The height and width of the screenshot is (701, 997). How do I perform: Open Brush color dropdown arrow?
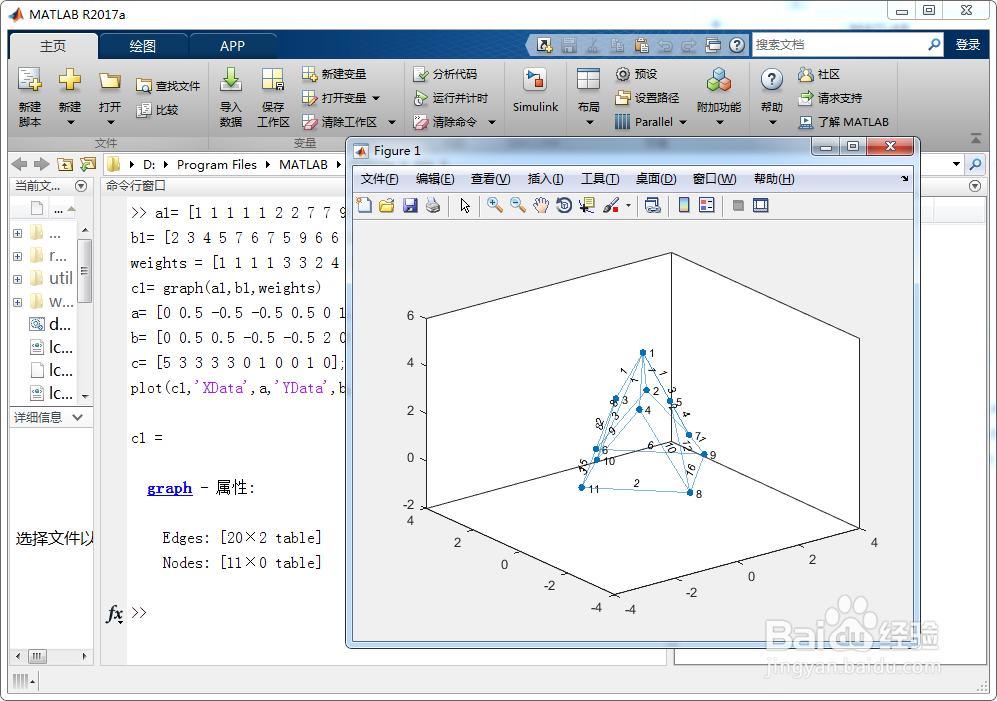(x=628, y=205)
